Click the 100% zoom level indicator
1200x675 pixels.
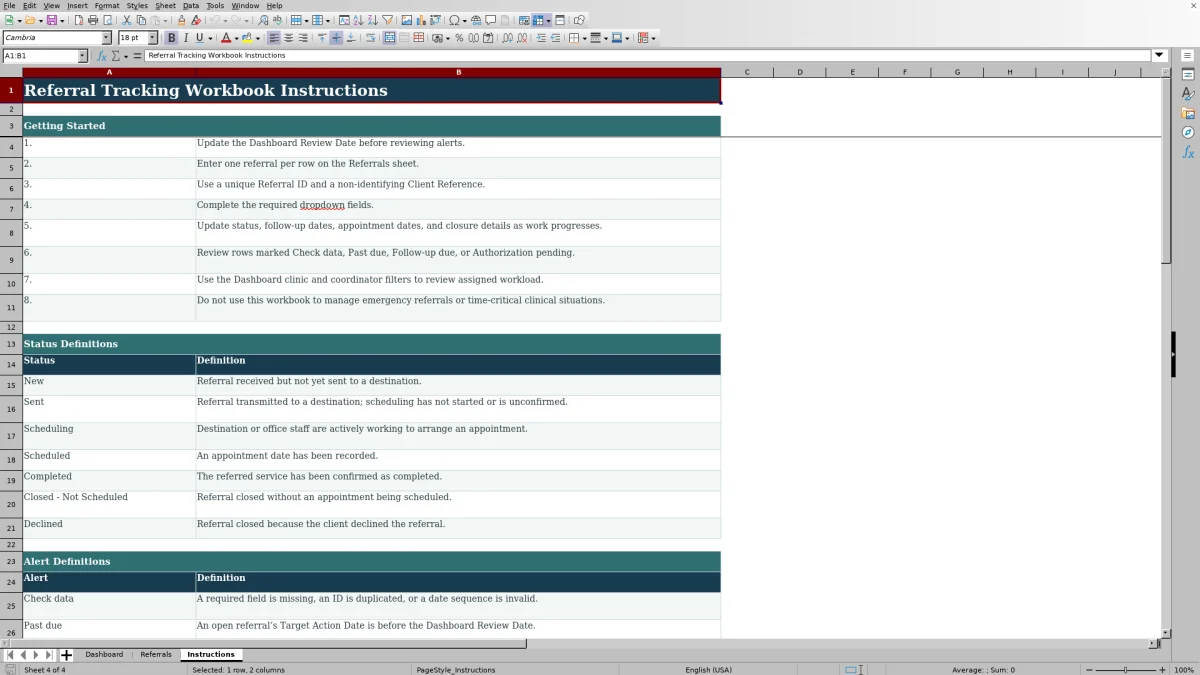tap(1183, 669)
